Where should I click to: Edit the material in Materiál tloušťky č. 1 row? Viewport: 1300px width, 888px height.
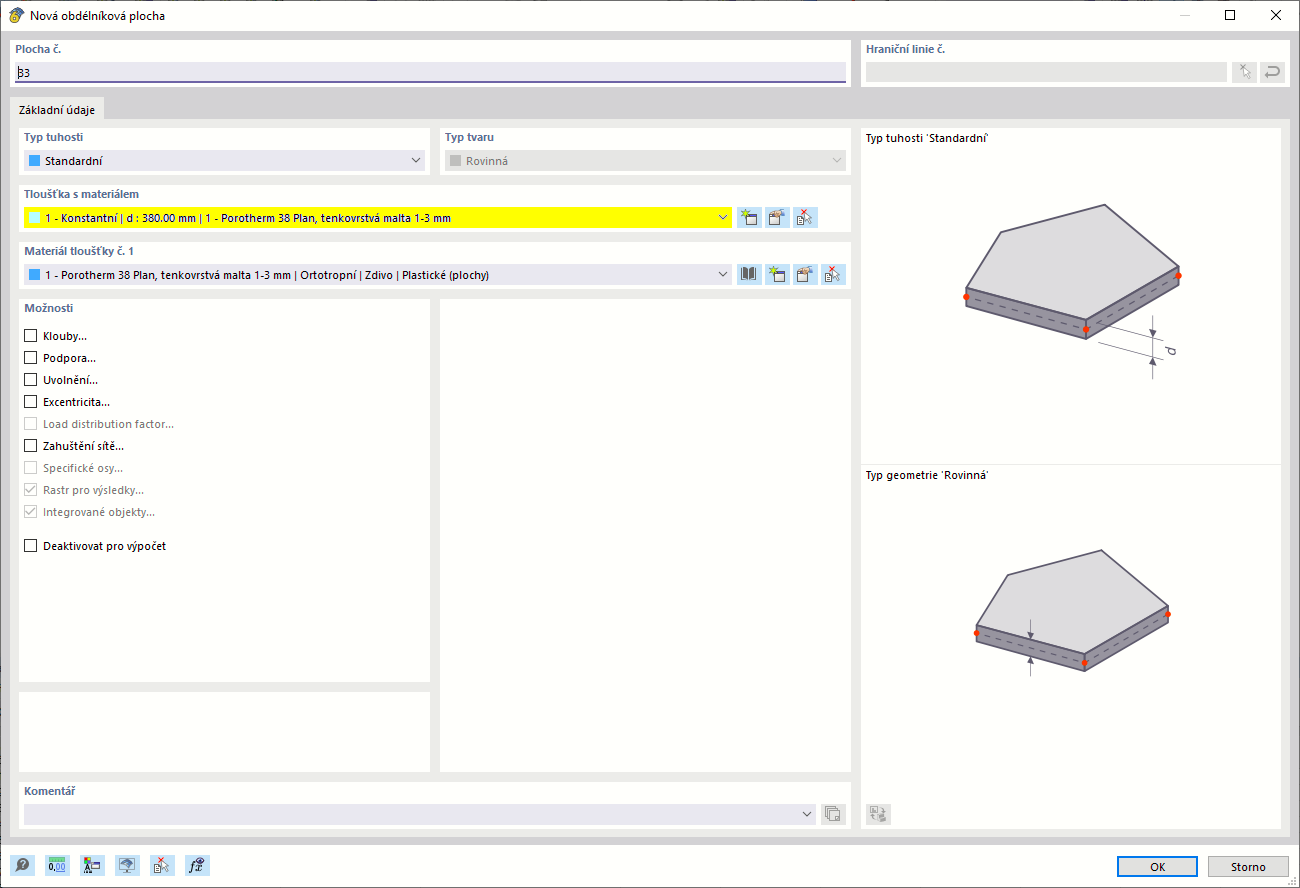806,275
